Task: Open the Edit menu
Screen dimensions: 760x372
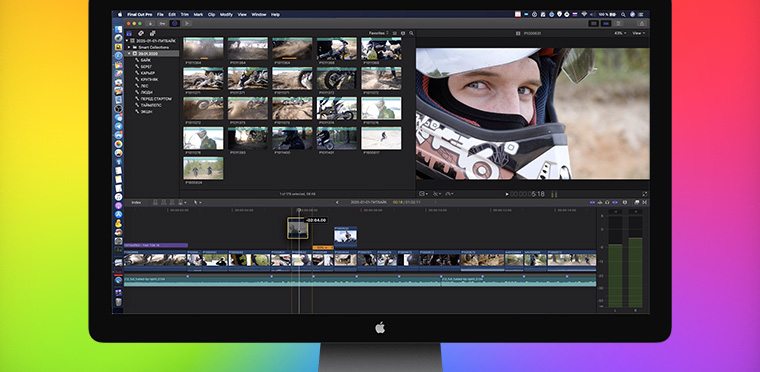Action: pyautogui.click(x=172, y=15)
